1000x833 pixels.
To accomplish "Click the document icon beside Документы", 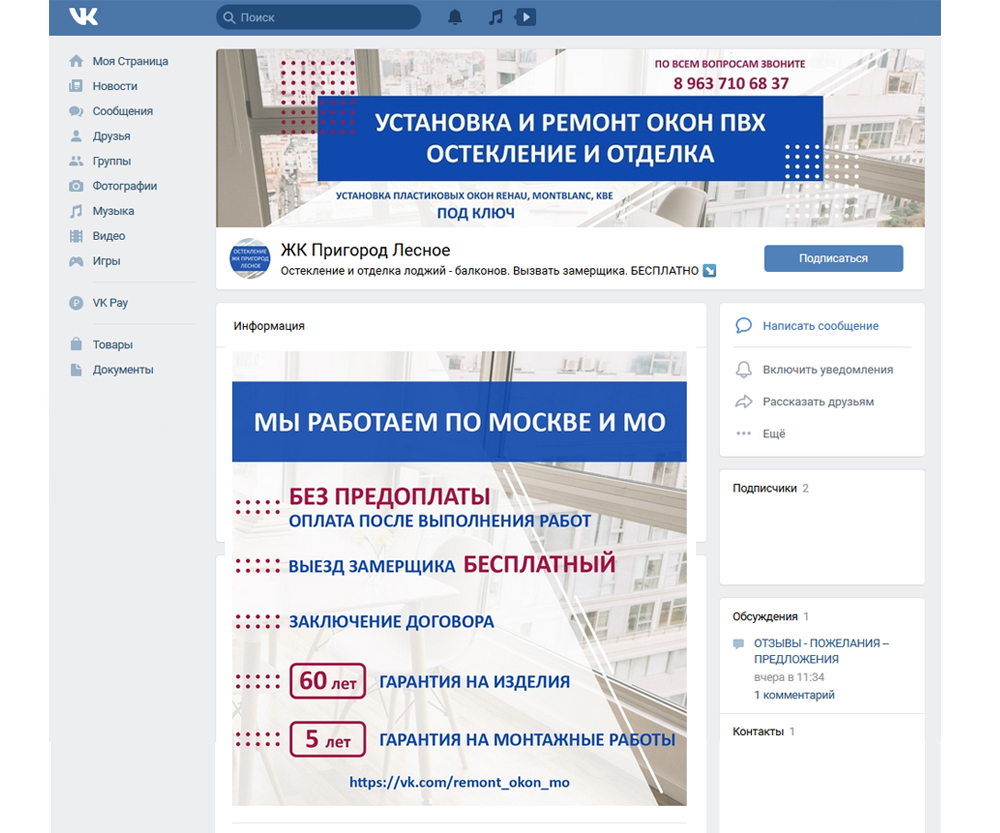I will (x=76, y=369).
